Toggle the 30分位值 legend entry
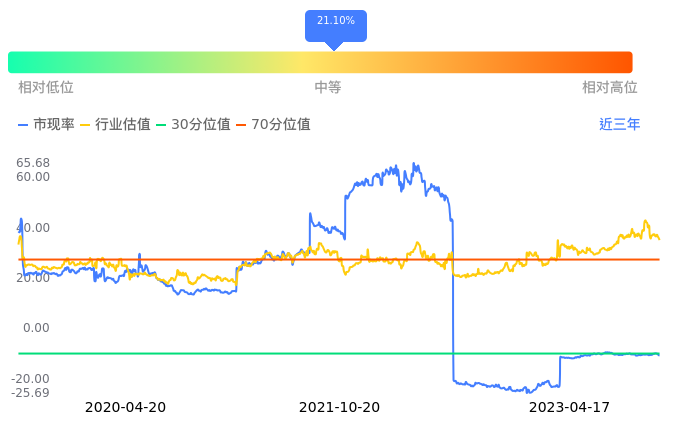686x442 pixels. click(192, 125)
